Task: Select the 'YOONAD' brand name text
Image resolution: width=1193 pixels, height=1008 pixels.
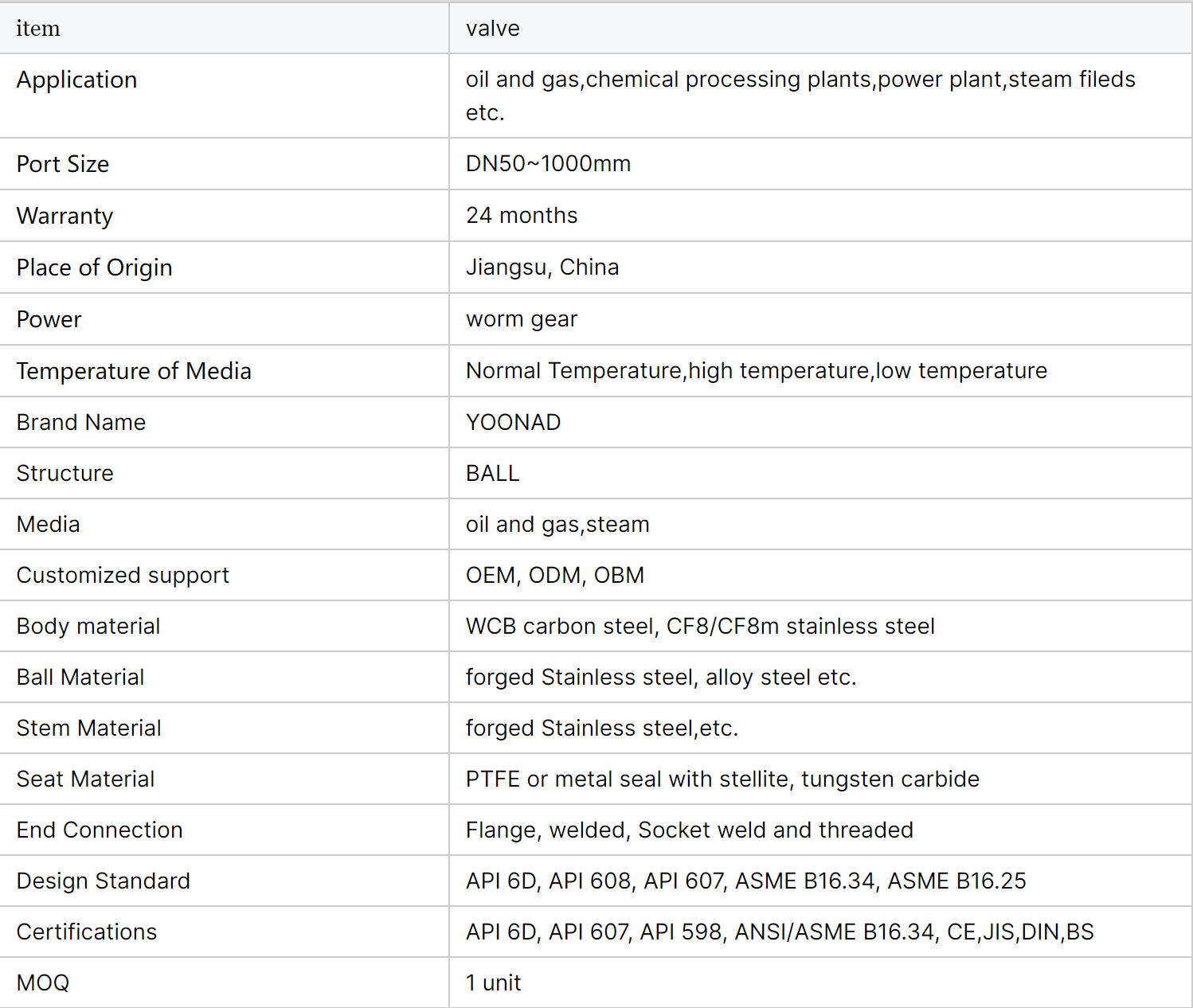Action: tap(513, 422)
